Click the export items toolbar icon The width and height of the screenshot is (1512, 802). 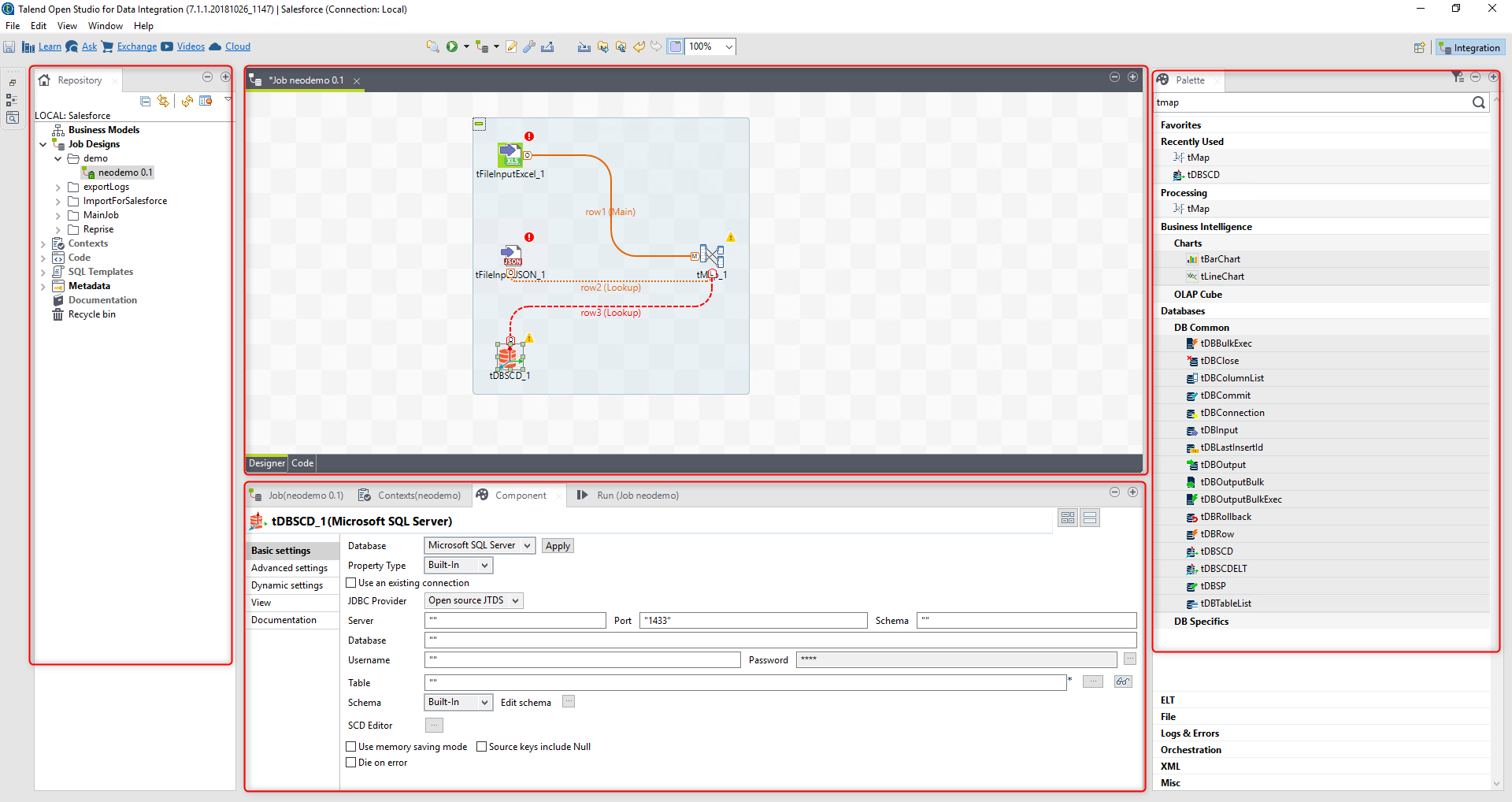(547, 46)
